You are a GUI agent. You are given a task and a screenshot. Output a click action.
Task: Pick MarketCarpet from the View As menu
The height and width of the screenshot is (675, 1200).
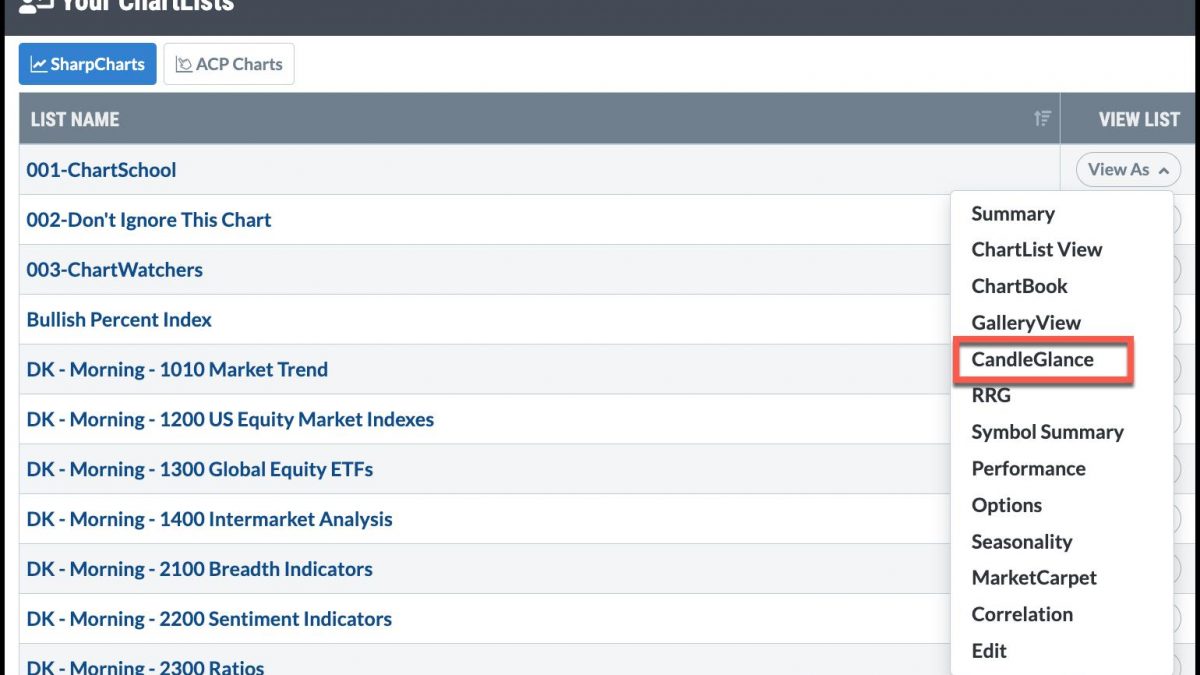[x=1034, y=578]
